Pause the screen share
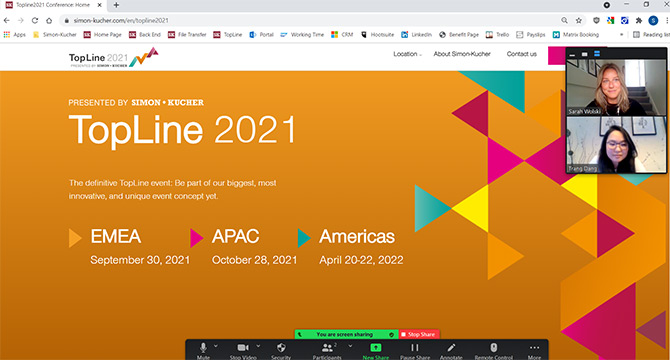 pyautogui.click(x=415, y=350)
